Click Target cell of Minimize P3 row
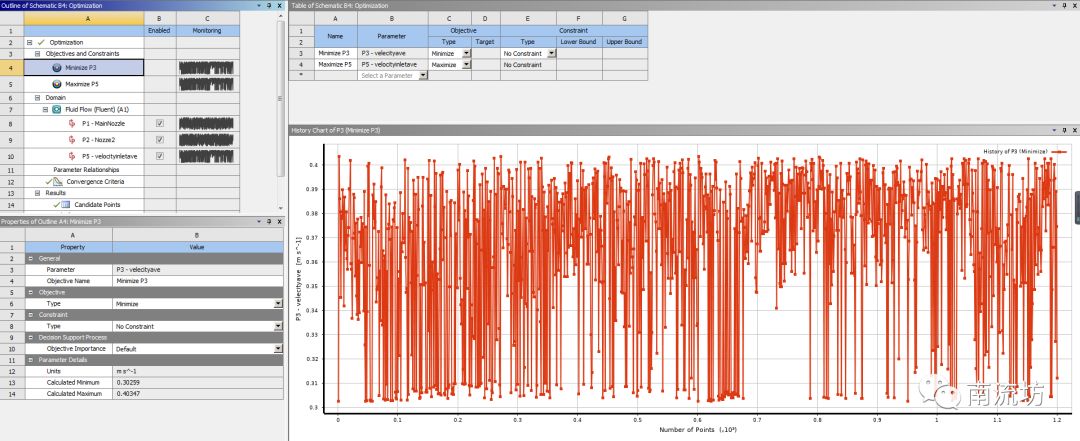This screenshot has width=1080, height=441. tap(486, 53)
